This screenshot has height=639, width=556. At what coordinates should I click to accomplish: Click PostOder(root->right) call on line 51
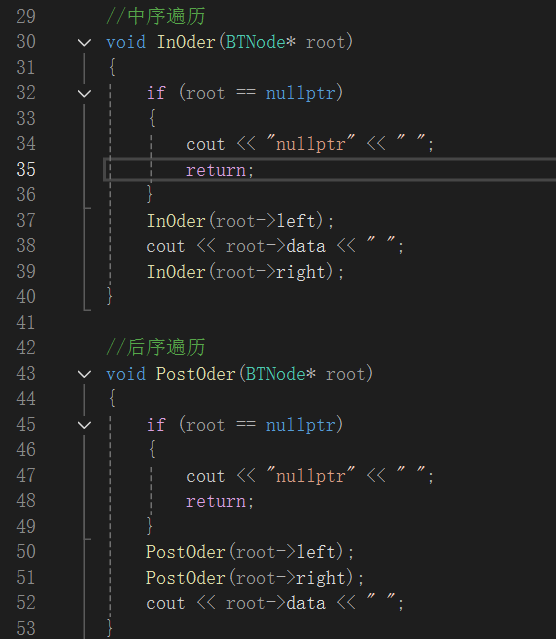[255, 578]
